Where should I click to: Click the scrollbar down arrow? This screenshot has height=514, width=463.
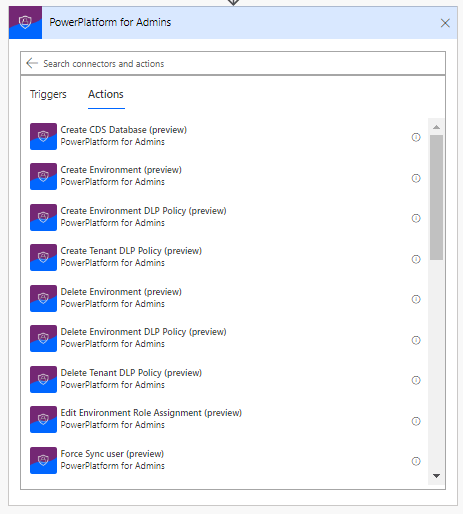click(x=436, y=476)
